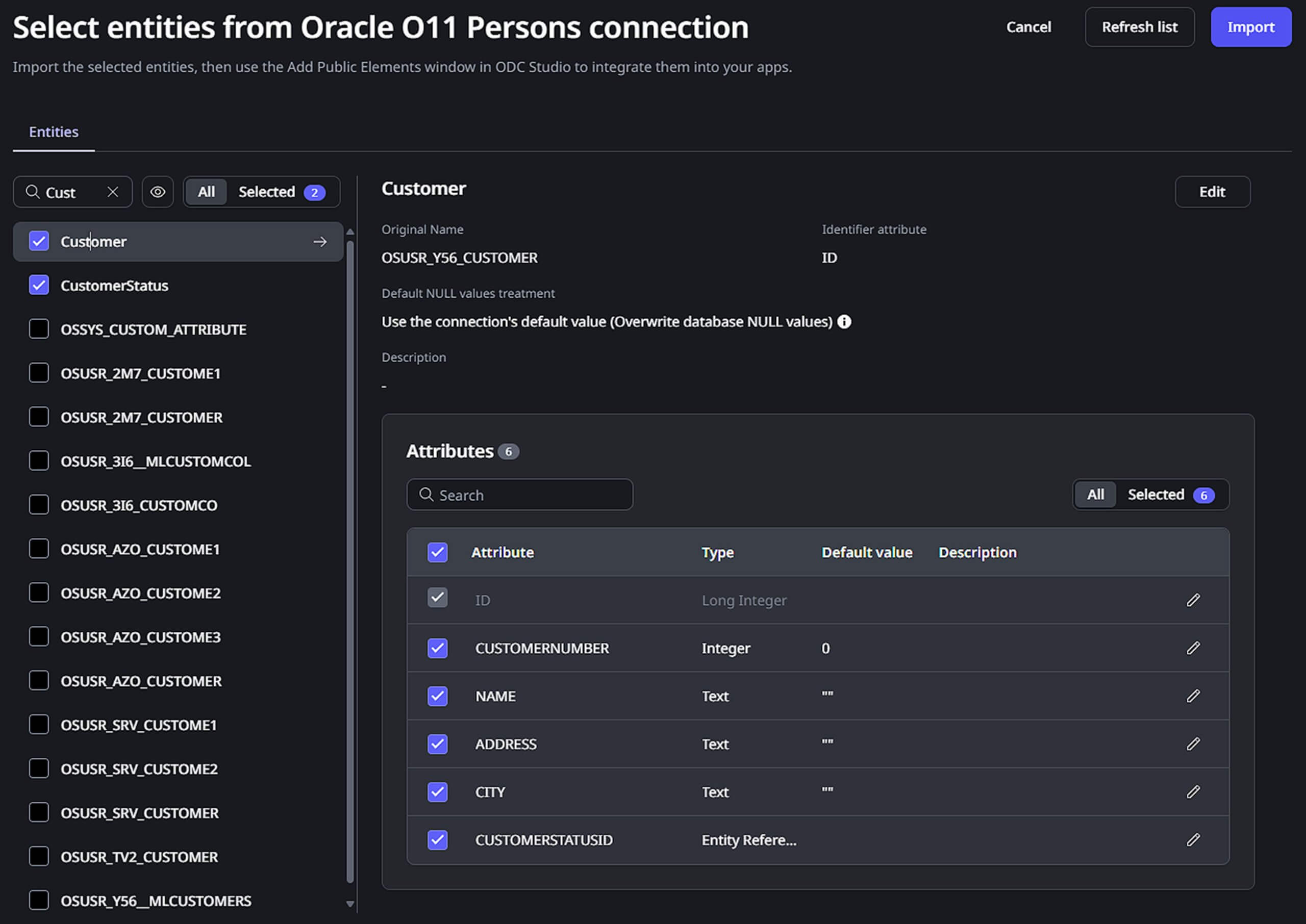Check the OSUSR_2M7_CUSTOMER checkbox
The width and height of the screenshot is (1306, 924).
click(x=39, y=417)
